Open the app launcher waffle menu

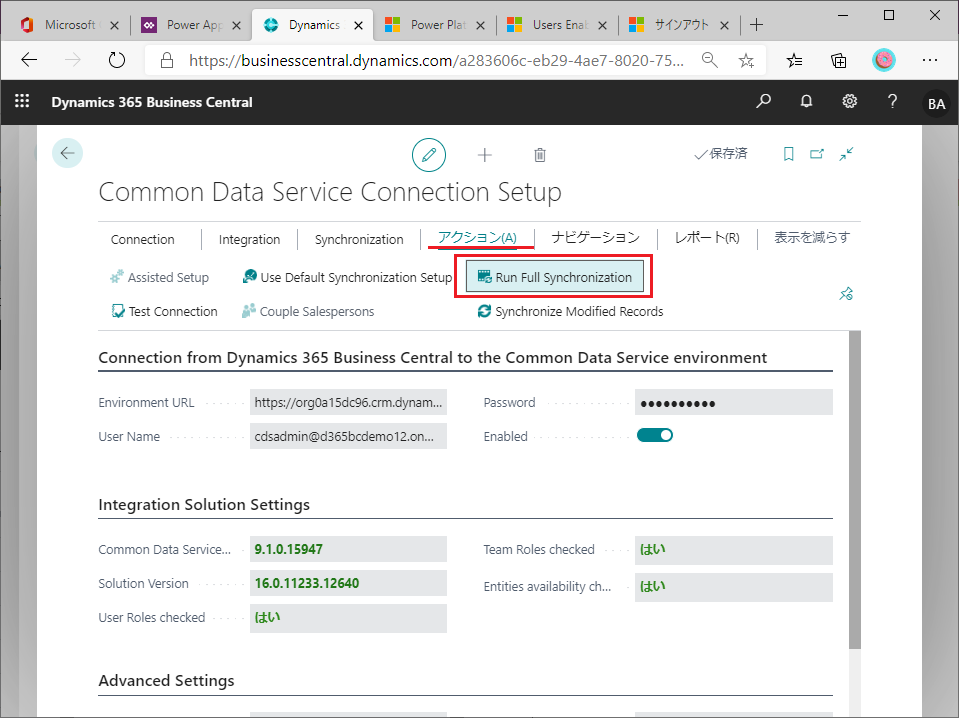point(22,101)
